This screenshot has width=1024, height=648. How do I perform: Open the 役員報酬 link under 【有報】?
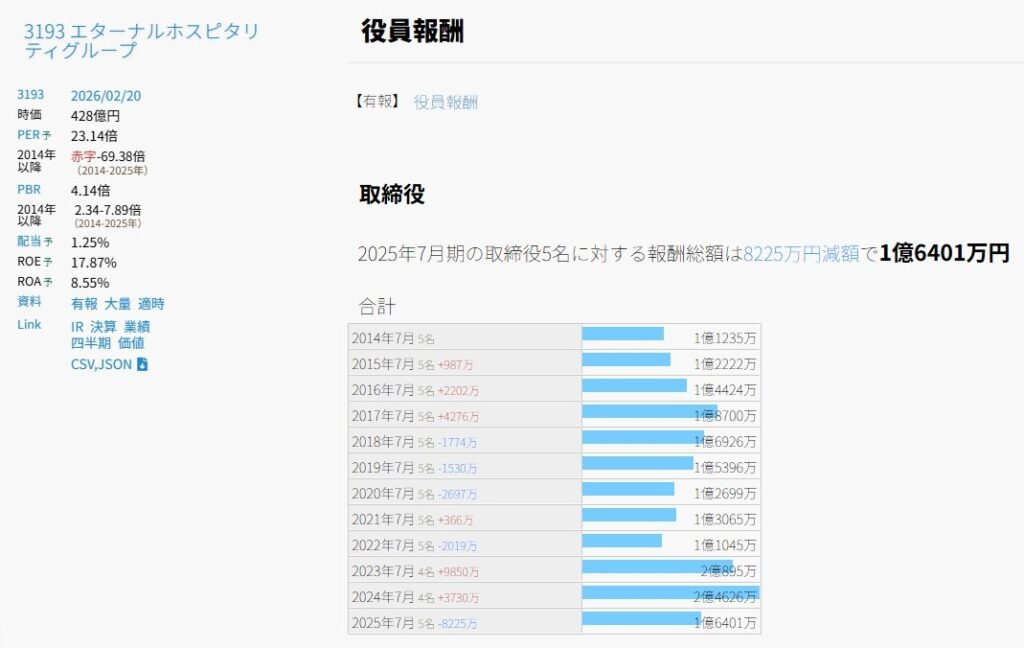point(444,101)
